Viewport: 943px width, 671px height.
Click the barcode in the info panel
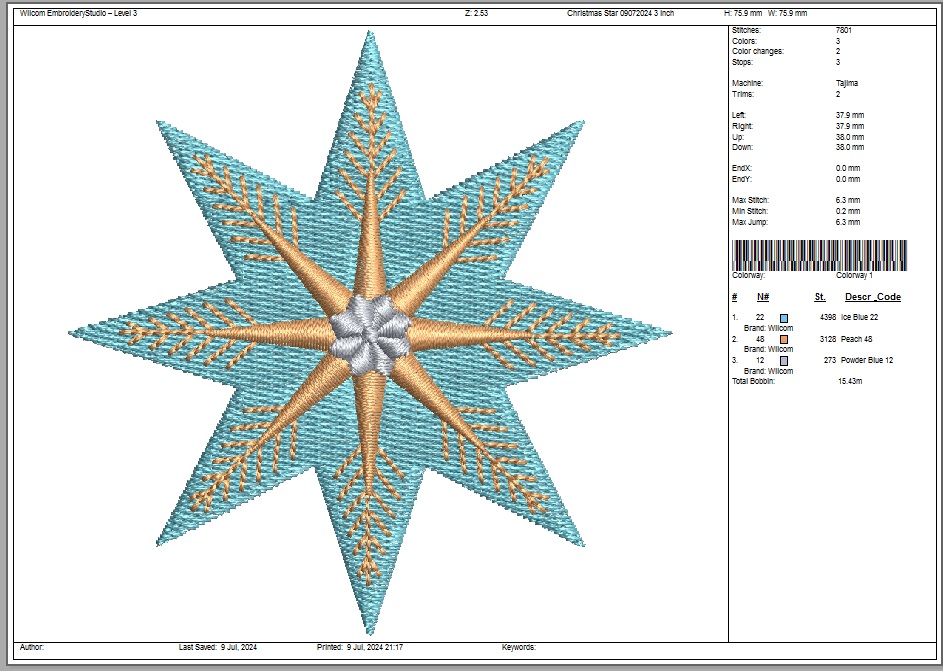pos(819,255)
